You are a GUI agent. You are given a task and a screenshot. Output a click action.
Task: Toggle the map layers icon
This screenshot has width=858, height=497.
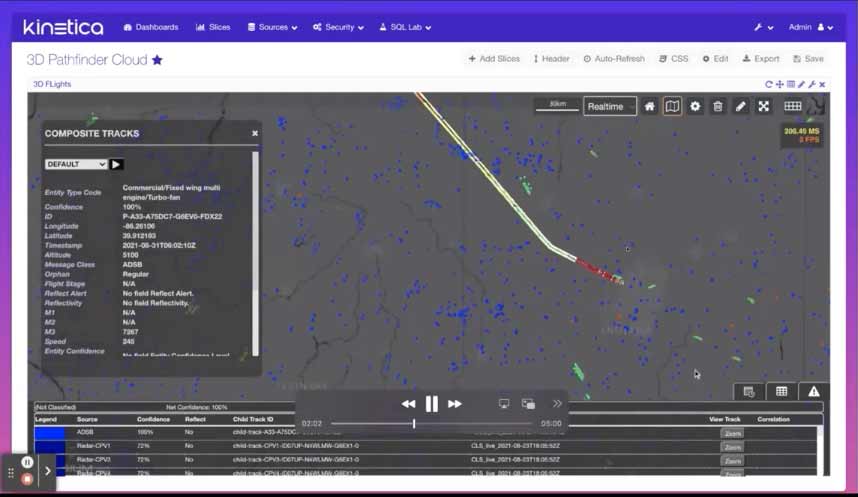click(x=673, y=106)
